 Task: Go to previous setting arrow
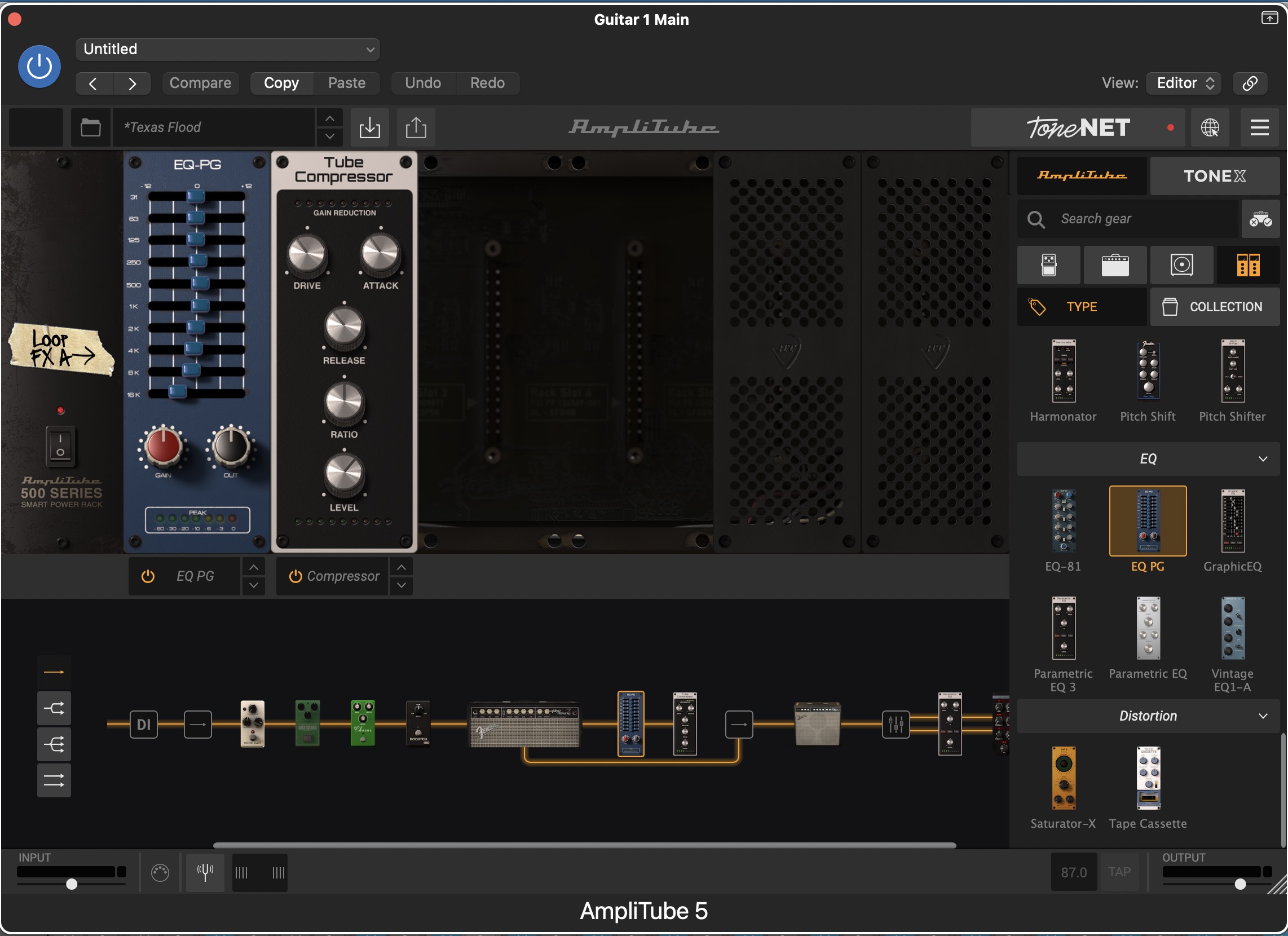pos(94,83)
